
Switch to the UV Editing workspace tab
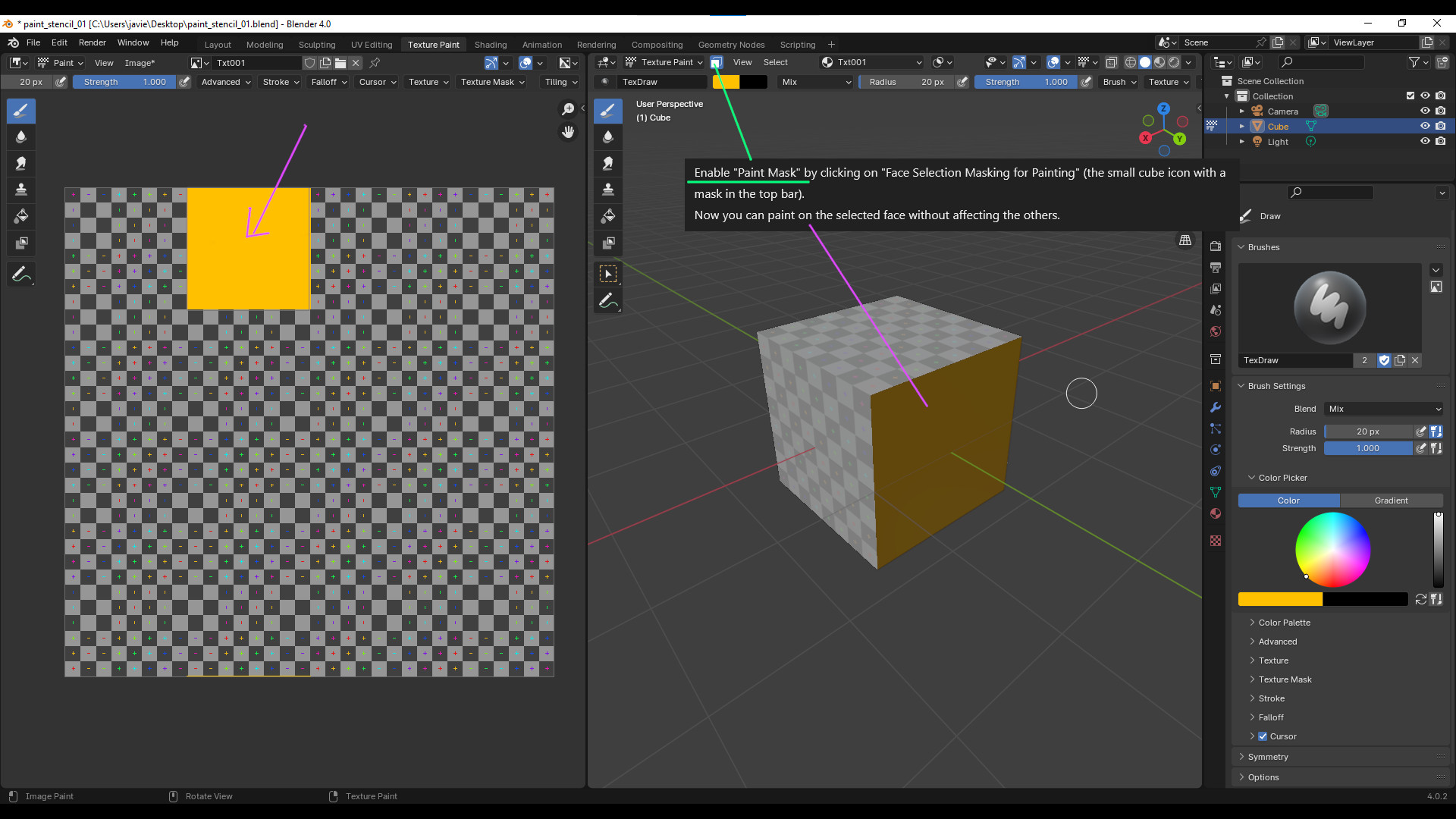click(372, 45)
